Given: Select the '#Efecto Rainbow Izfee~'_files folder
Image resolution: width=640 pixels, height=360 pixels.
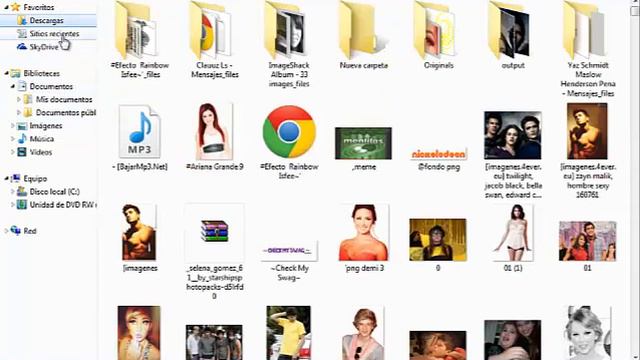Looking at the screenshot, I should tap(140, 40).
